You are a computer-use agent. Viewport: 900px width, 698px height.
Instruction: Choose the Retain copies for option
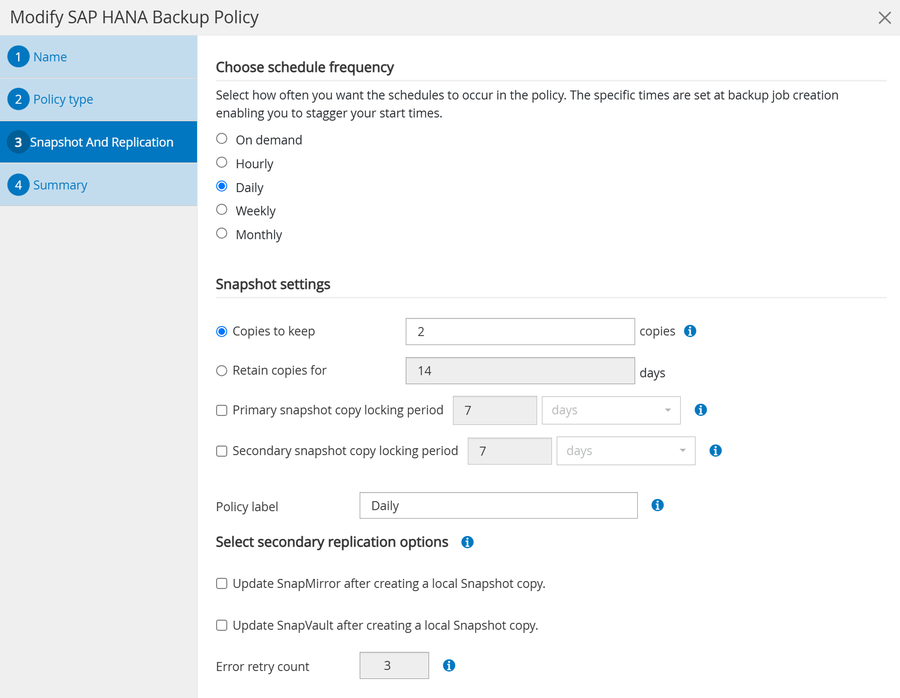click(x=222, y=371)
